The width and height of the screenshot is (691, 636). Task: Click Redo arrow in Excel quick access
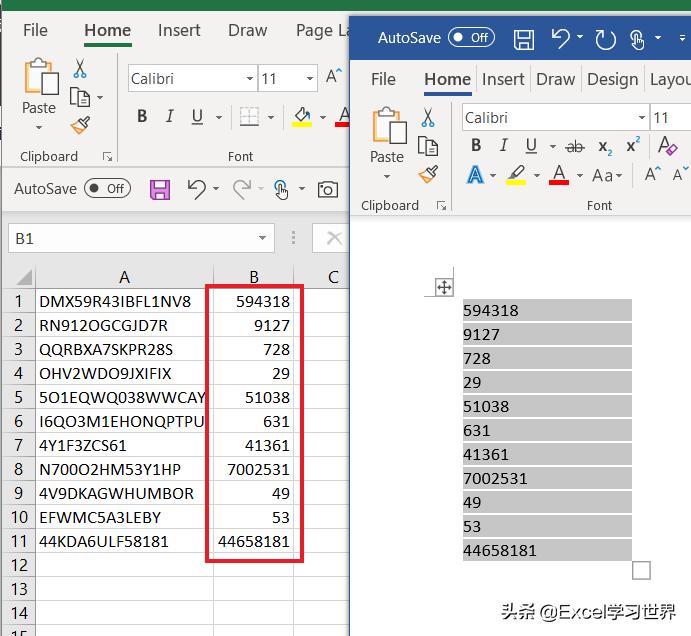click(x=242, y=189)
